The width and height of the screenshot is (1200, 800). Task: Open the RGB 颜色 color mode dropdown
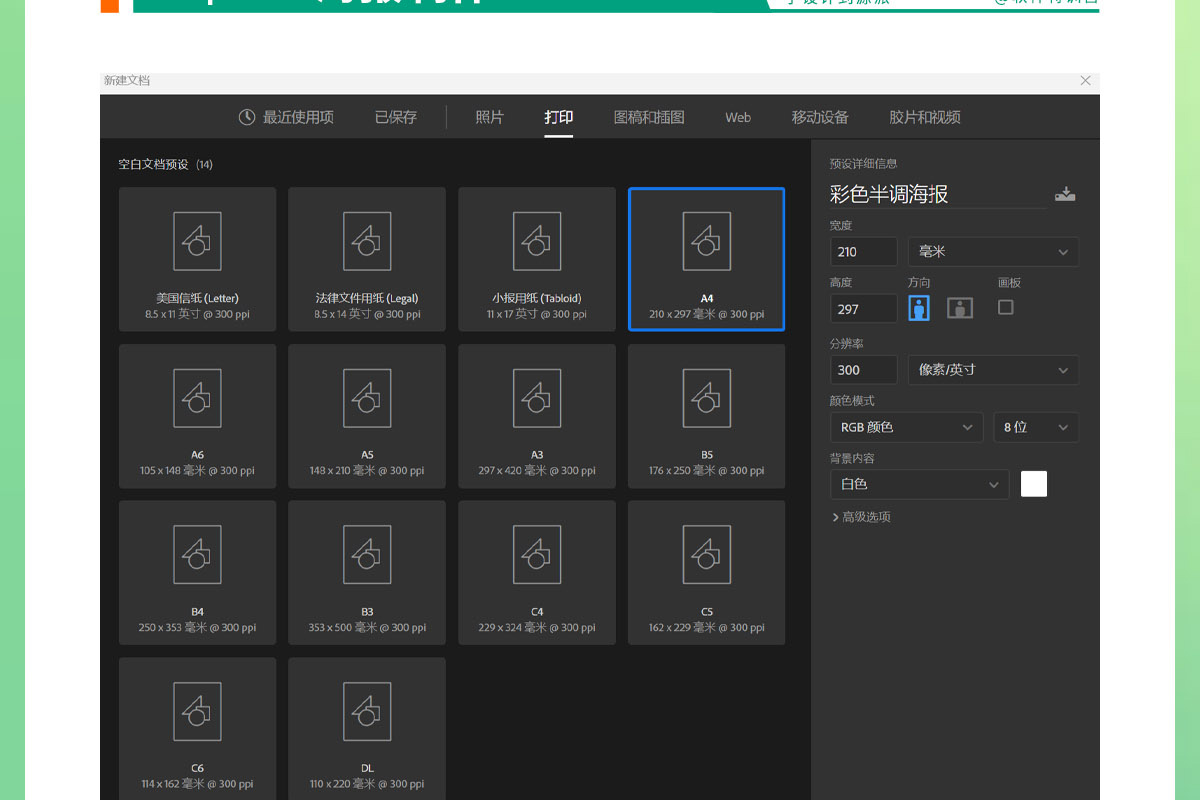906,427
